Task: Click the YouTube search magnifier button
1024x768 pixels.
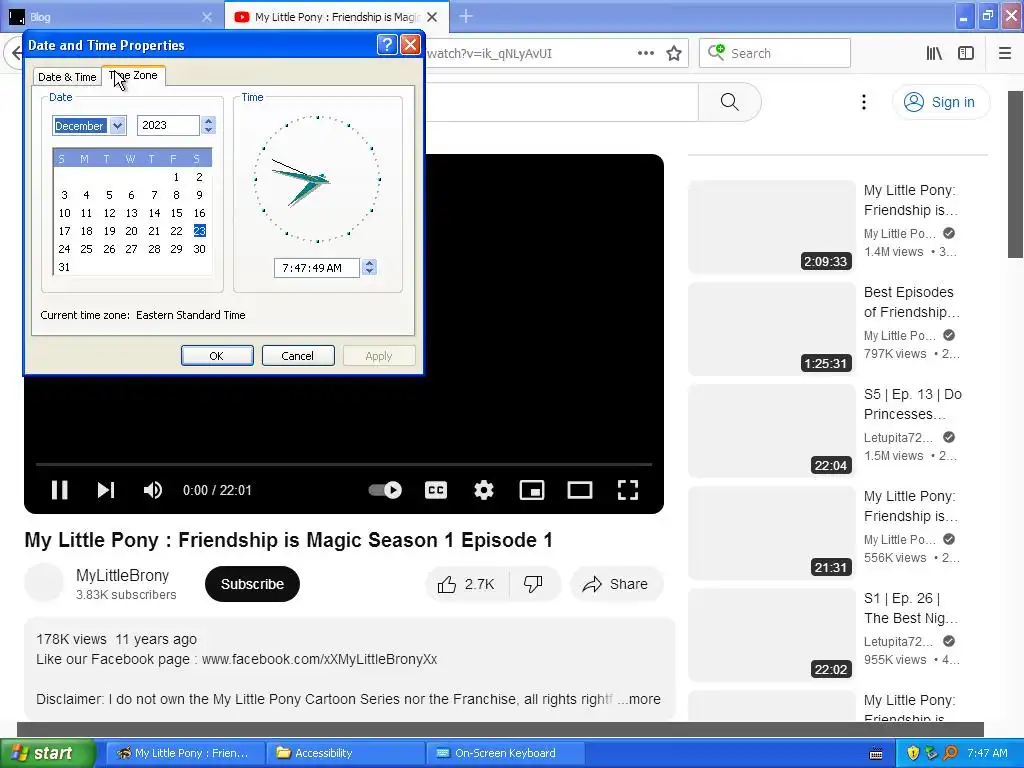Action: (x=729, y=102)
